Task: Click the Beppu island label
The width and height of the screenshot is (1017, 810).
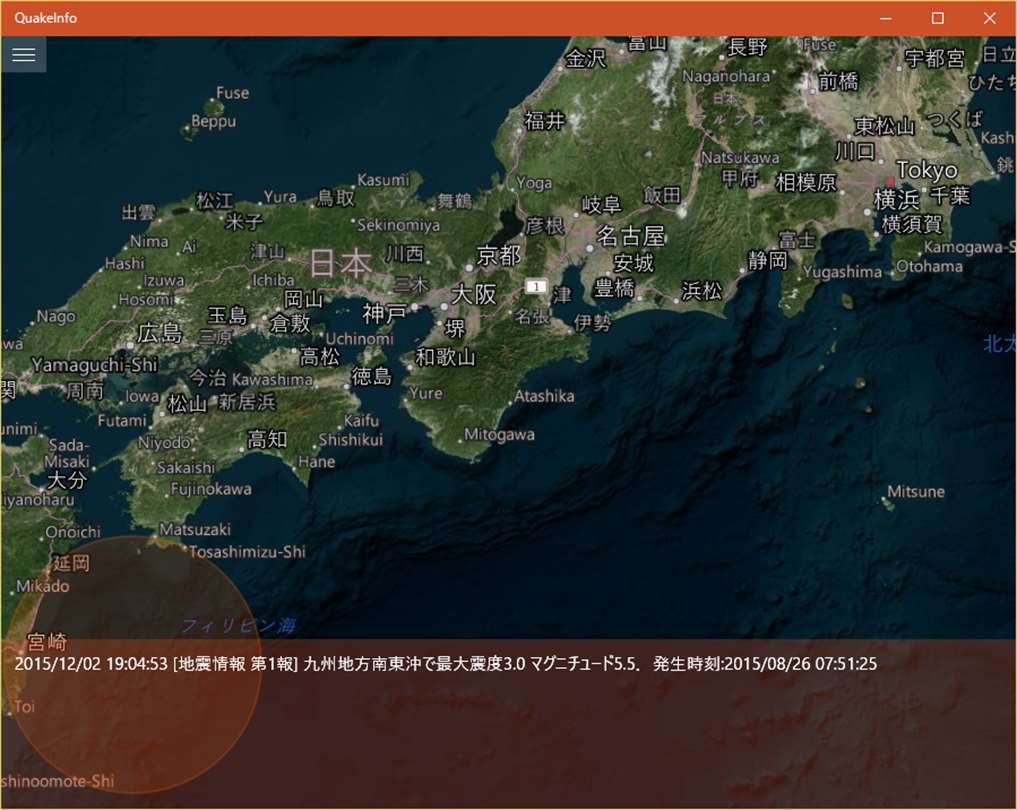Action: (x=213, y=121)
